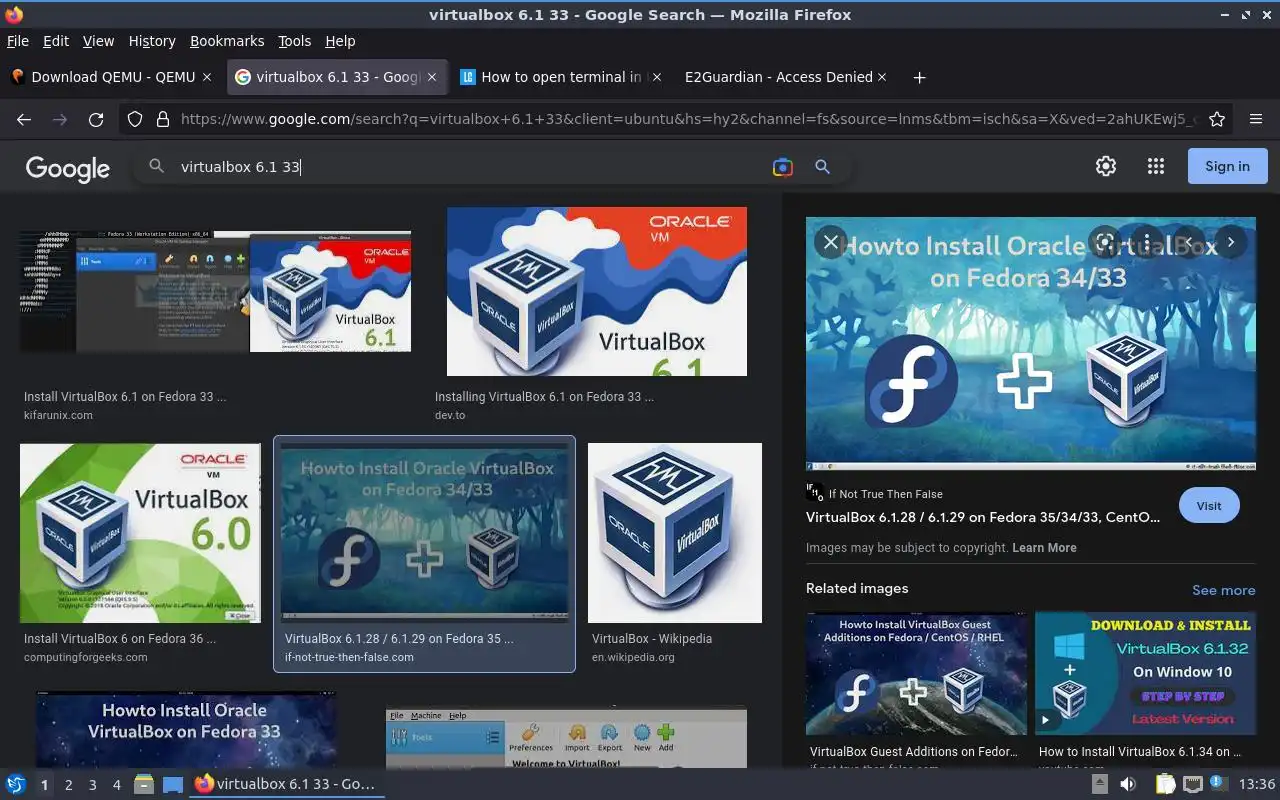Open the History menu

(152, 41)
